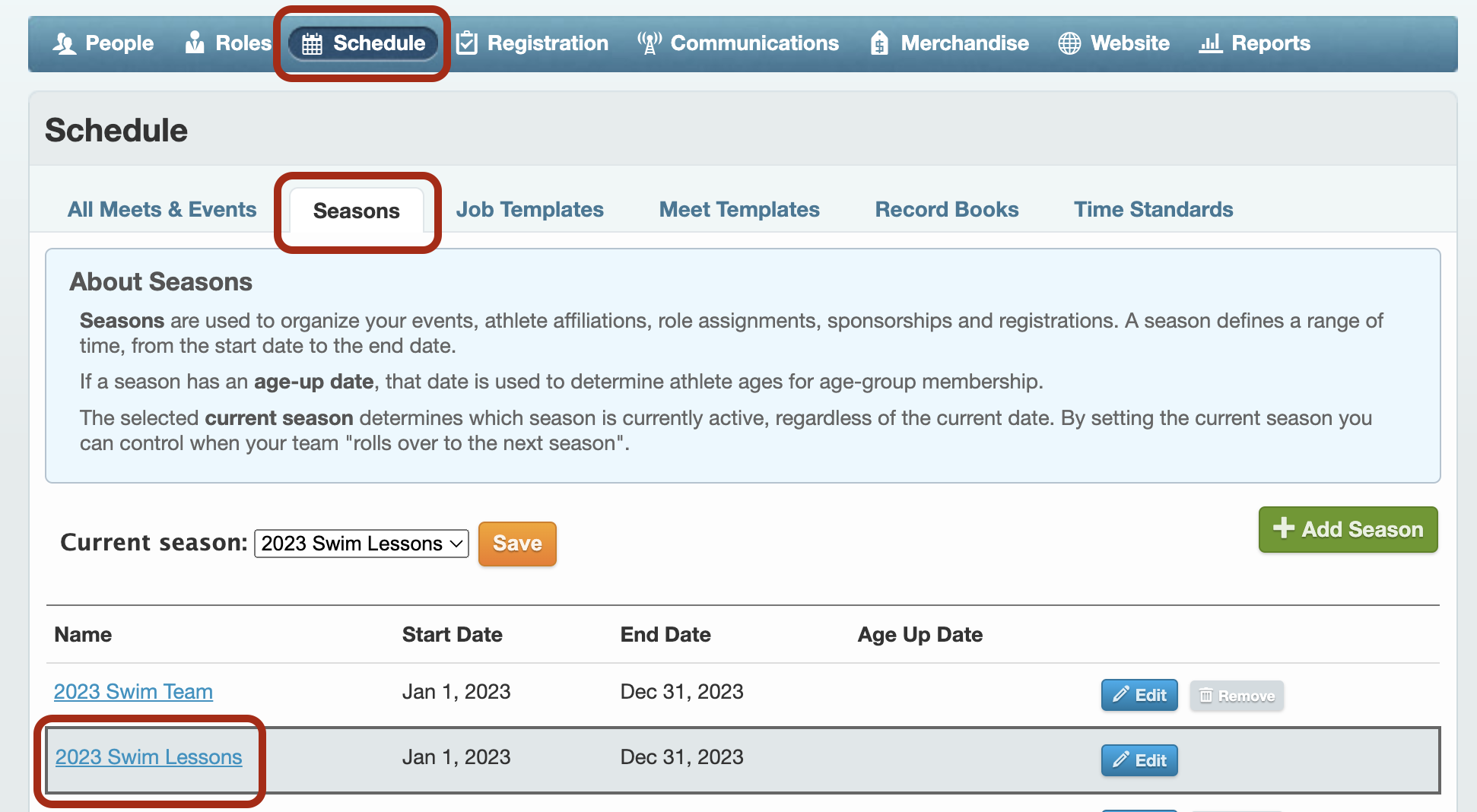
Task: Switch to the Job Templates tab
Action: (529, 210)
